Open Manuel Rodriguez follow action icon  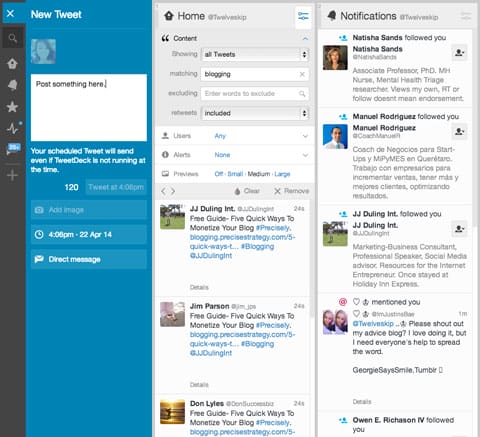(x=459, y=131)
